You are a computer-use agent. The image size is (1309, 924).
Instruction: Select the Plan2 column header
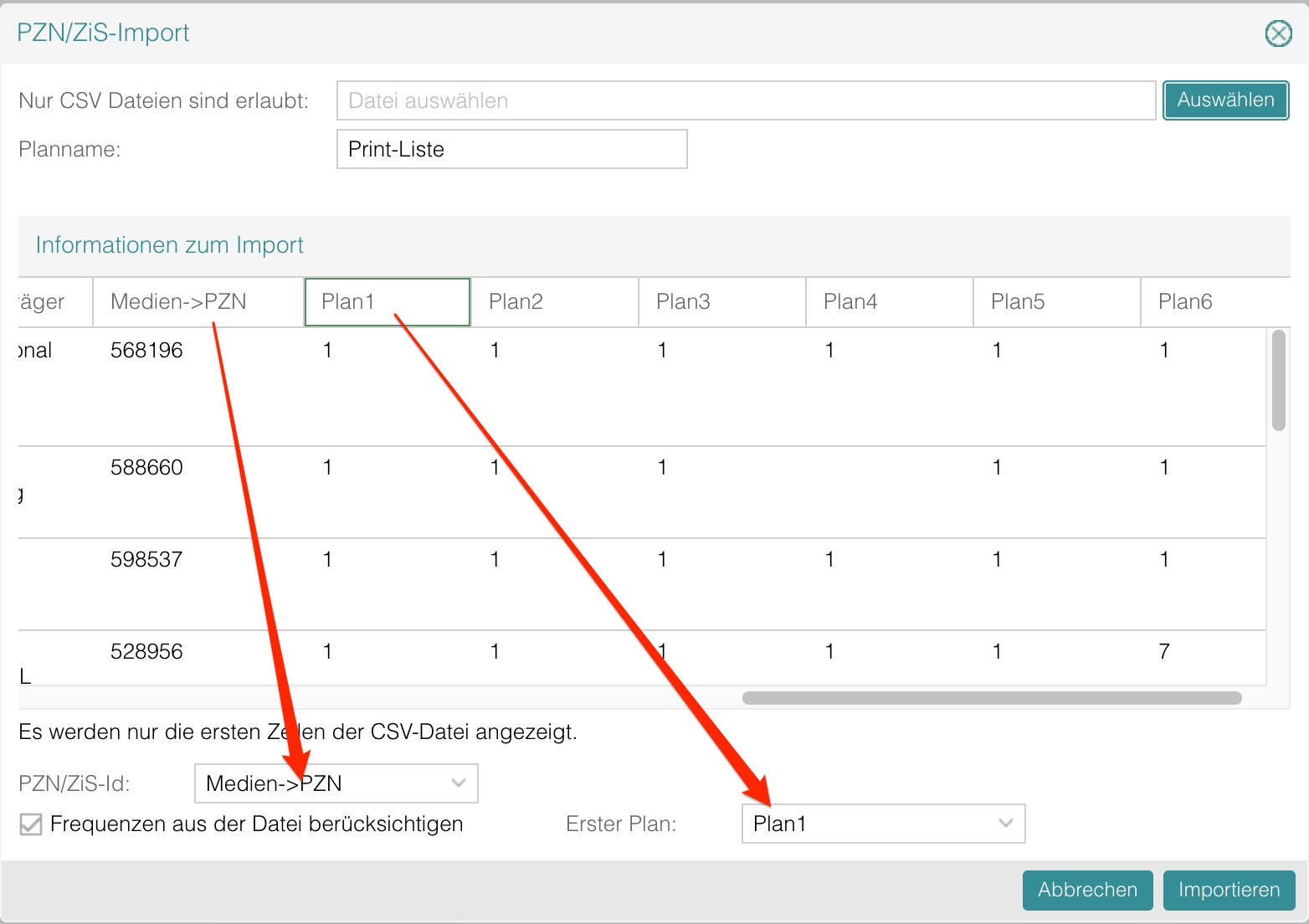click(x=554, y=302)
